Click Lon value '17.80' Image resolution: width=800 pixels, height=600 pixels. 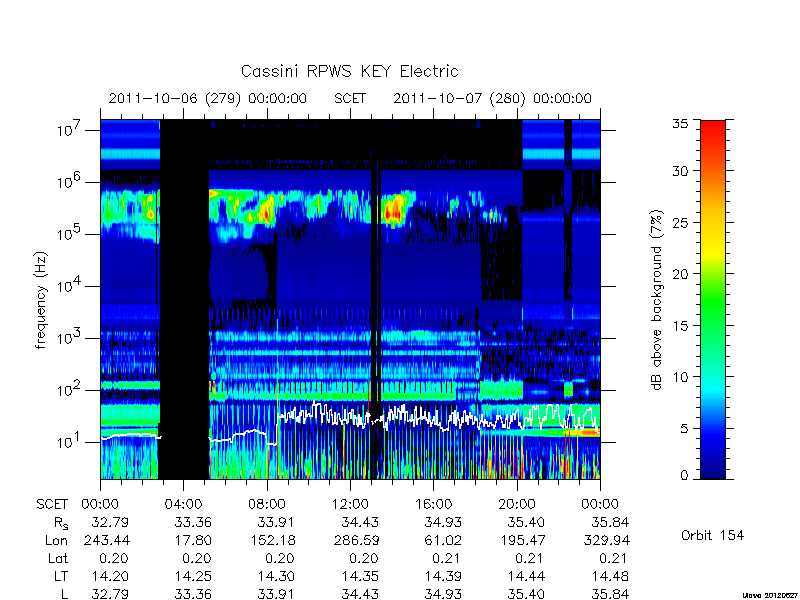(193, 540)
